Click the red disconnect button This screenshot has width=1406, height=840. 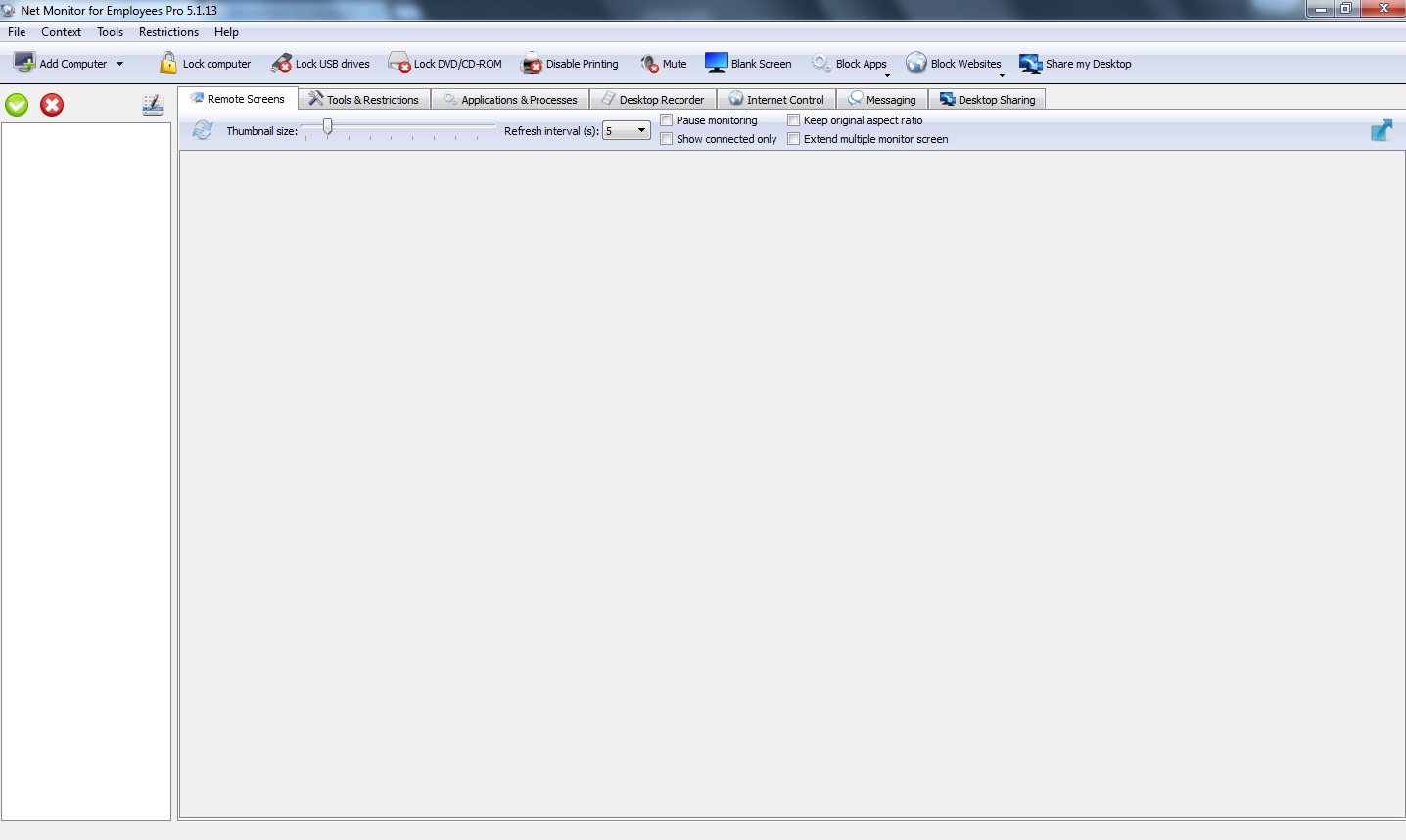coord(51,104)
